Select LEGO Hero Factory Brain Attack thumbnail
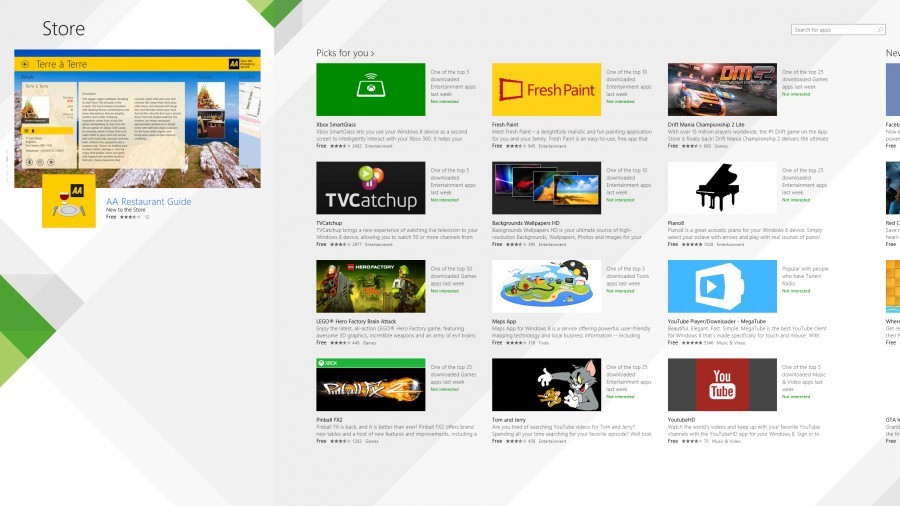 (370, 287)
